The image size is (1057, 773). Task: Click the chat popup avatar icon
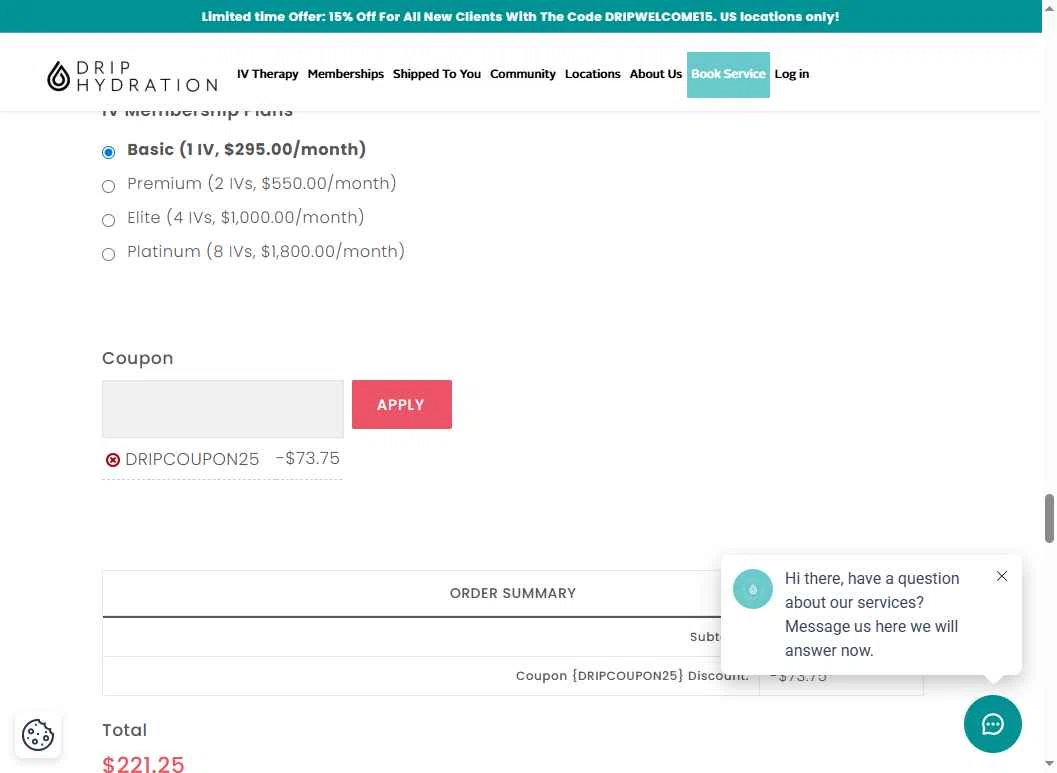click(x=752, y=589)
